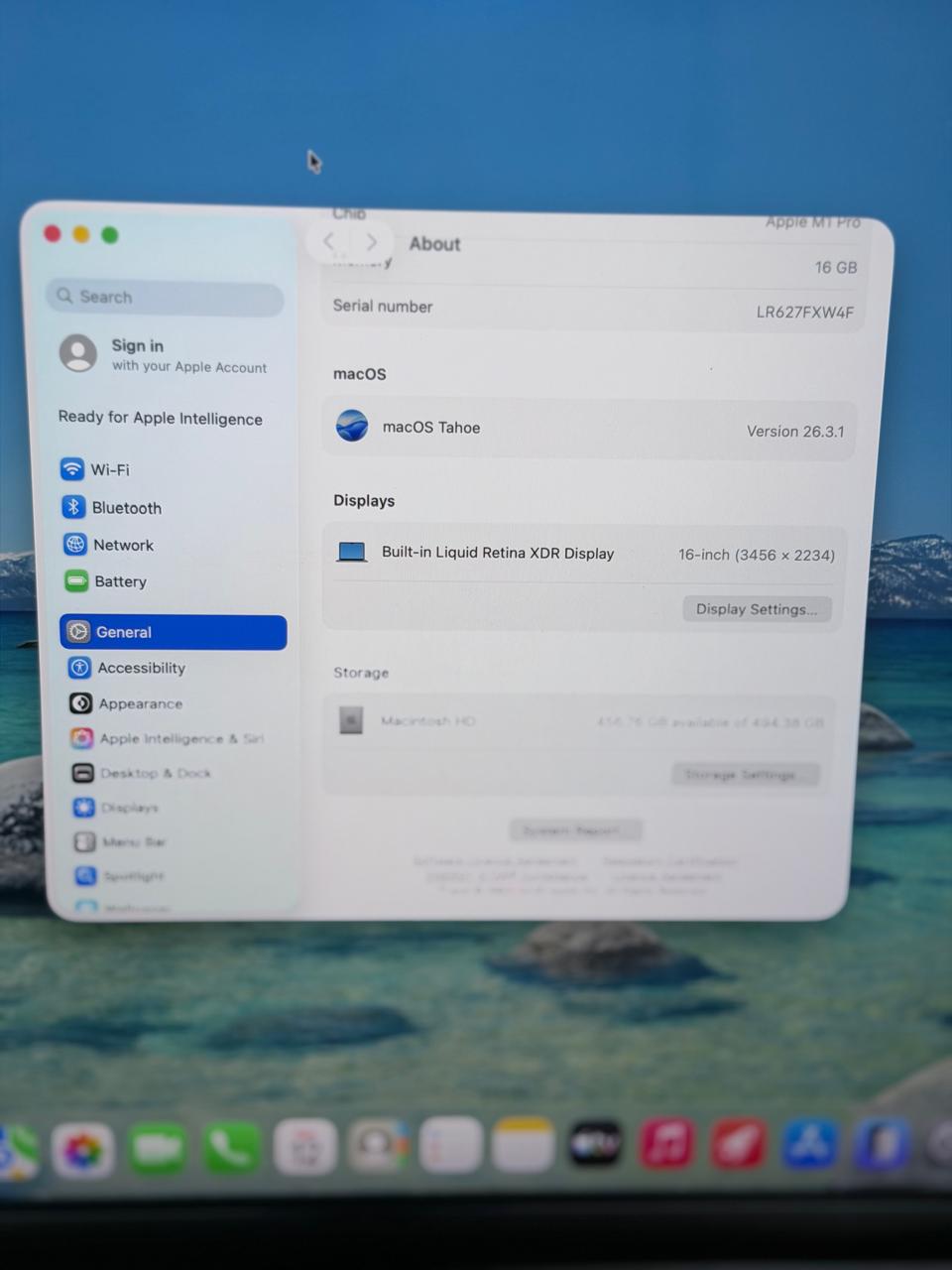Open Menu Bar settings
The height and width of the screenshot is (1270, 952).
120,842
